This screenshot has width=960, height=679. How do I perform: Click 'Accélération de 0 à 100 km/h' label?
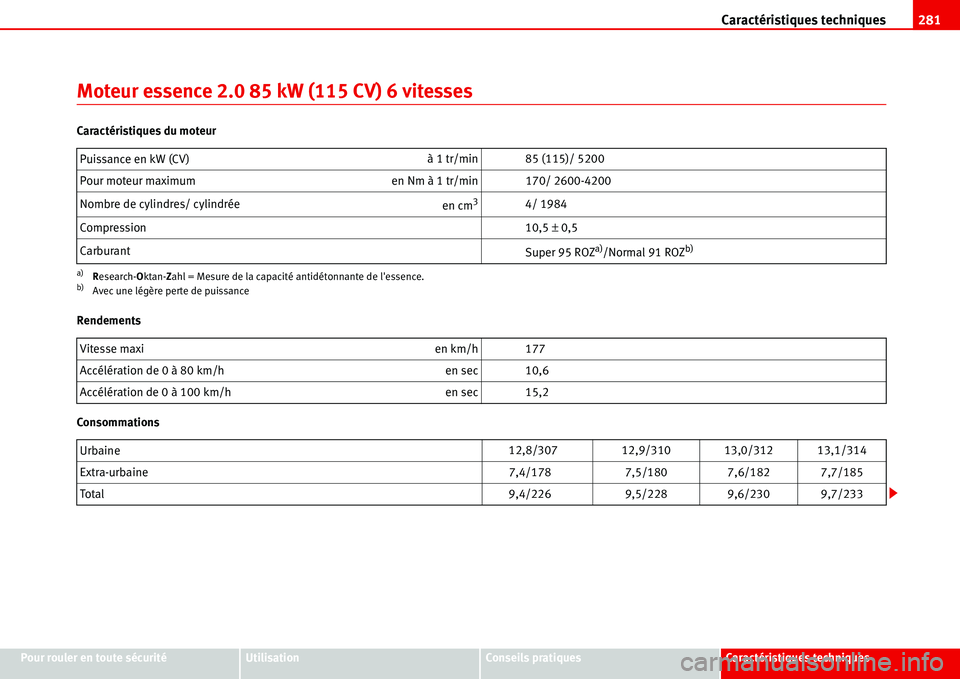click(155, 392)
